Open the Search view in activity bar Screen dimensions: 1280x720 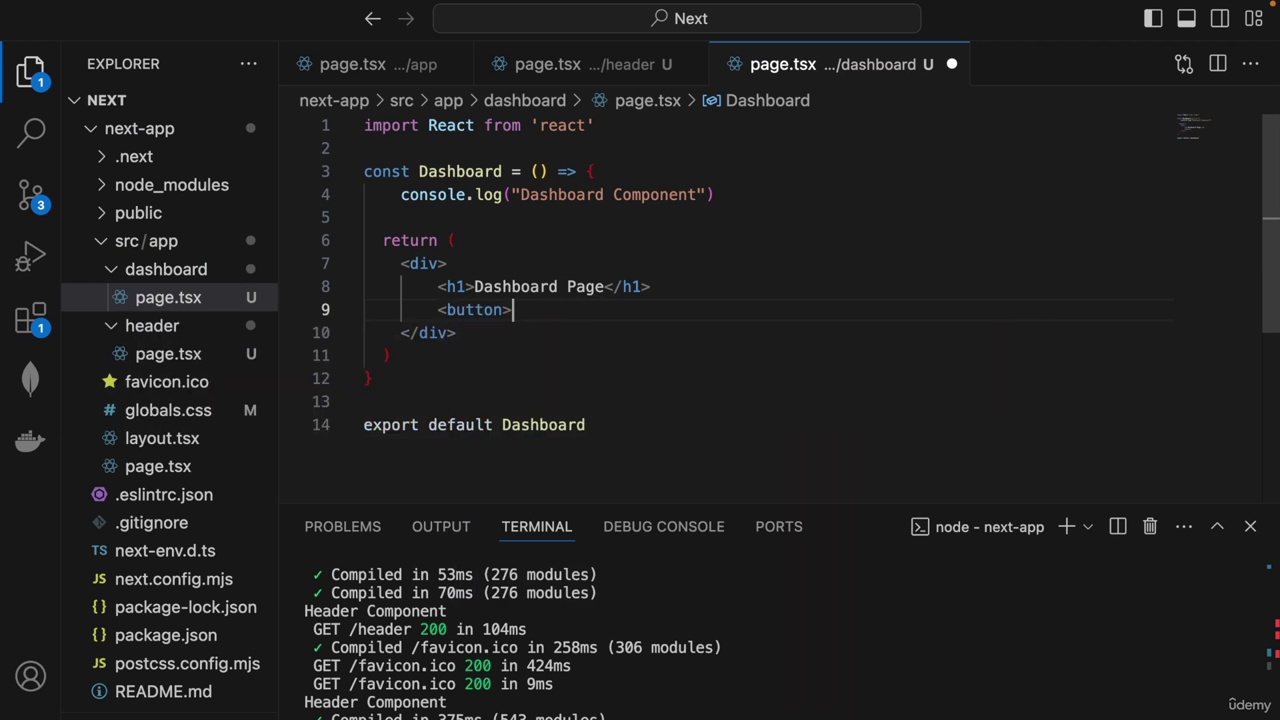click(x=31, y=131)
